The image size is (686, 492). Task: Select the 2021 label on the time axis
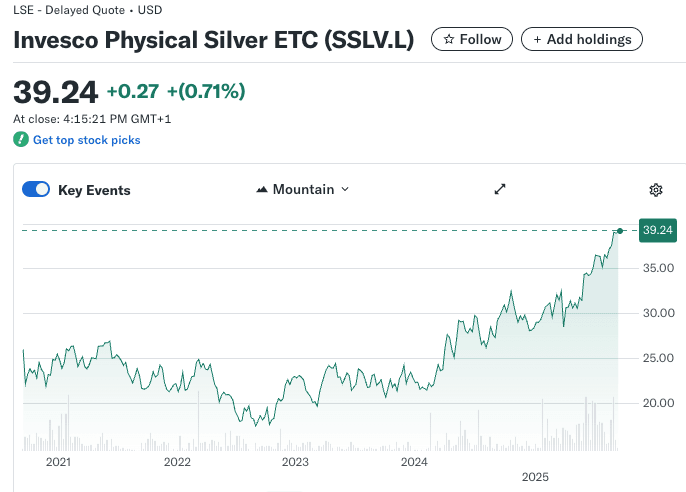(59, 462)
